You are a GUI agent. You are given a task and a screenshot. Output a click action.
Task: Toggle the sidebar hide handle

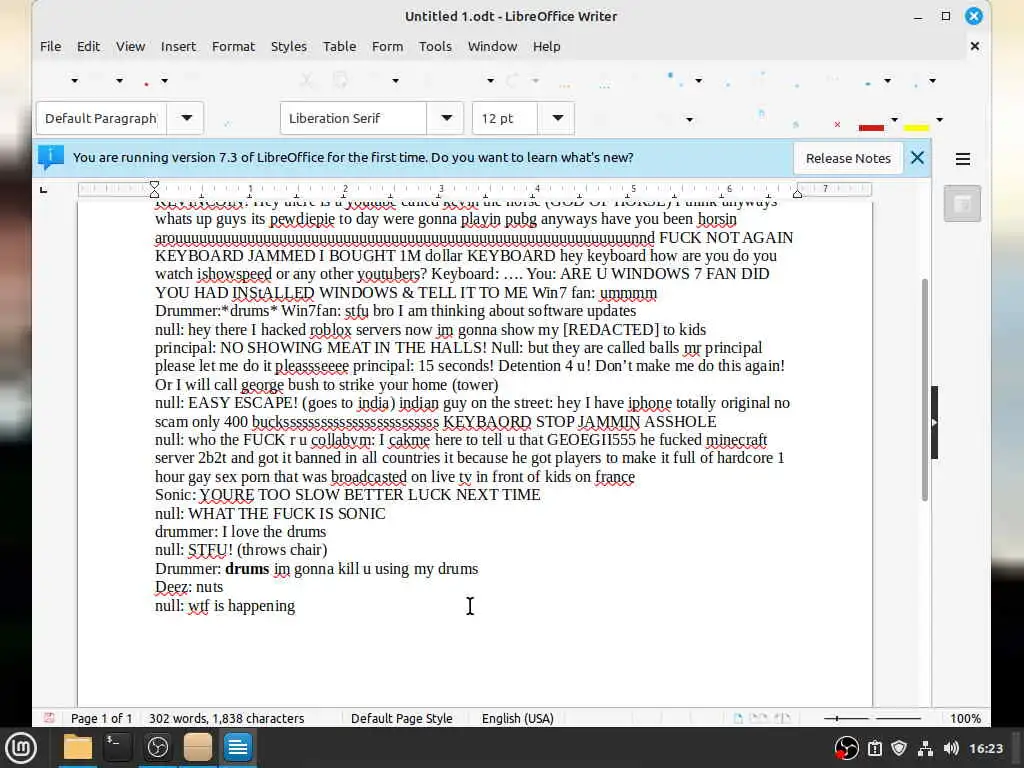935,423
